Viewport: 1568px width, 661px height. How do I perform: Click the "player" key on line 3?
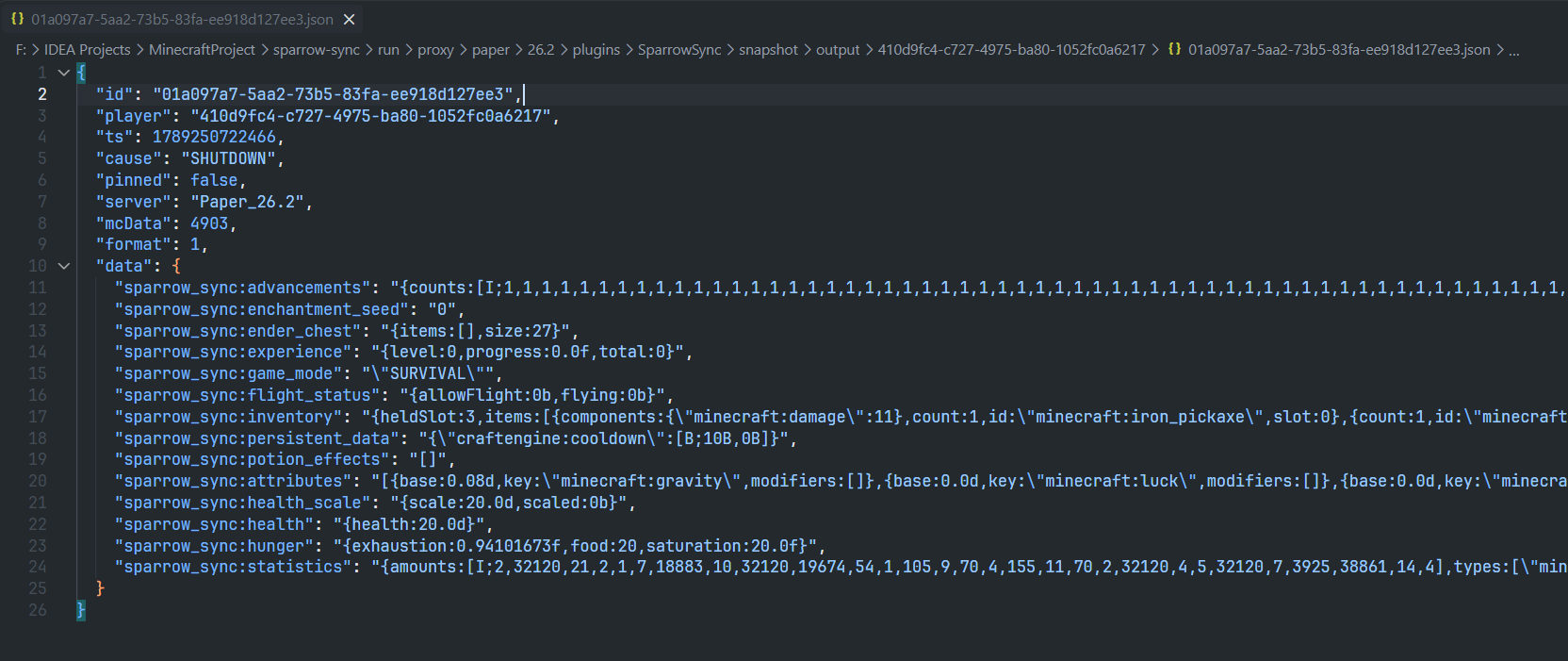coord(133,116)
